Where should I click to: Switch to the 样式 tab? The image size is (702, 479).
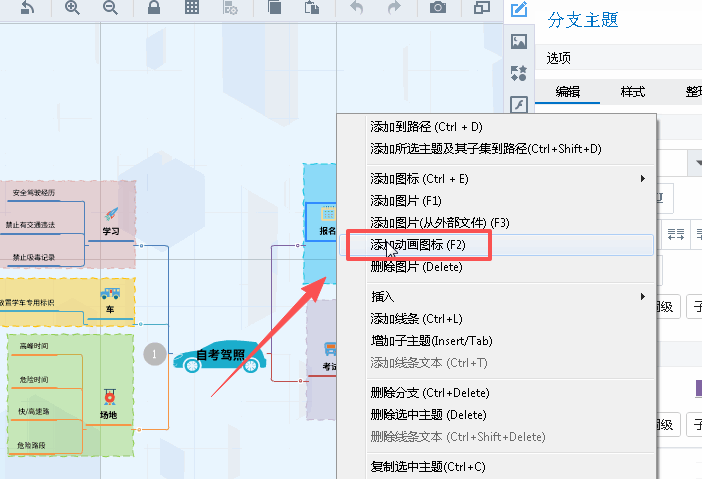pos(632,92)
